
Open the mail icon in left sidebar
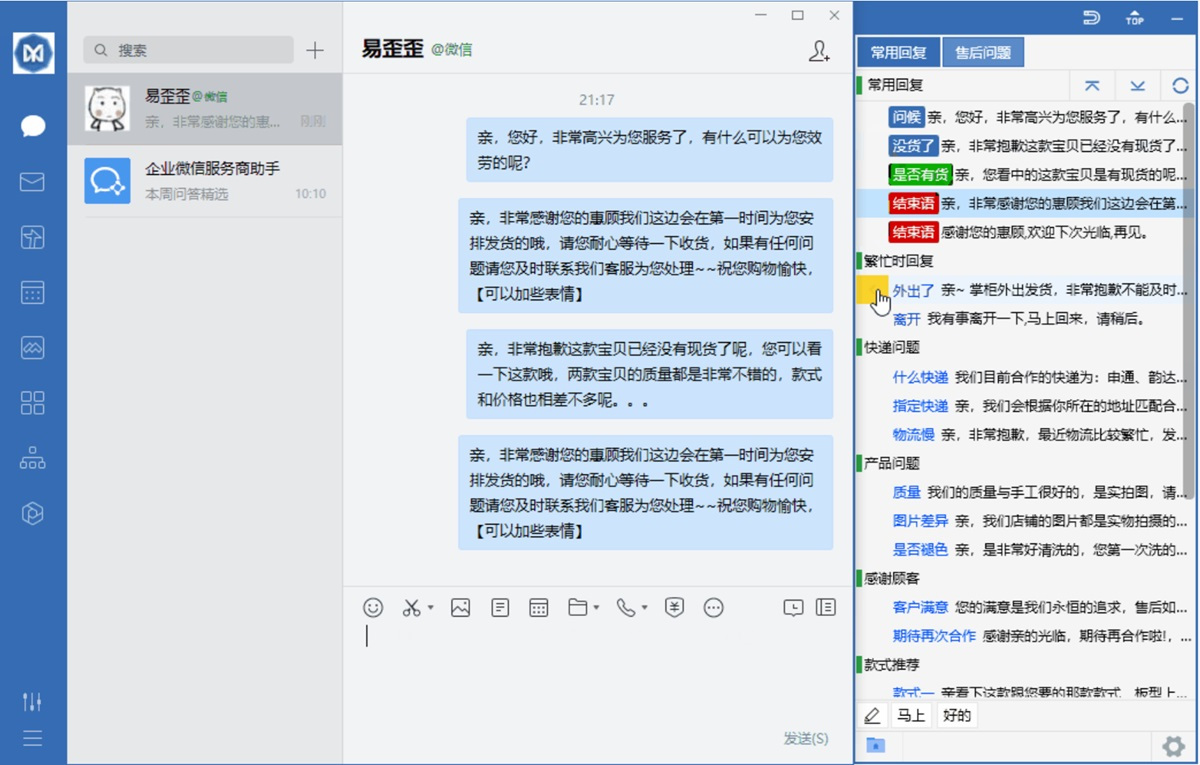33,181
